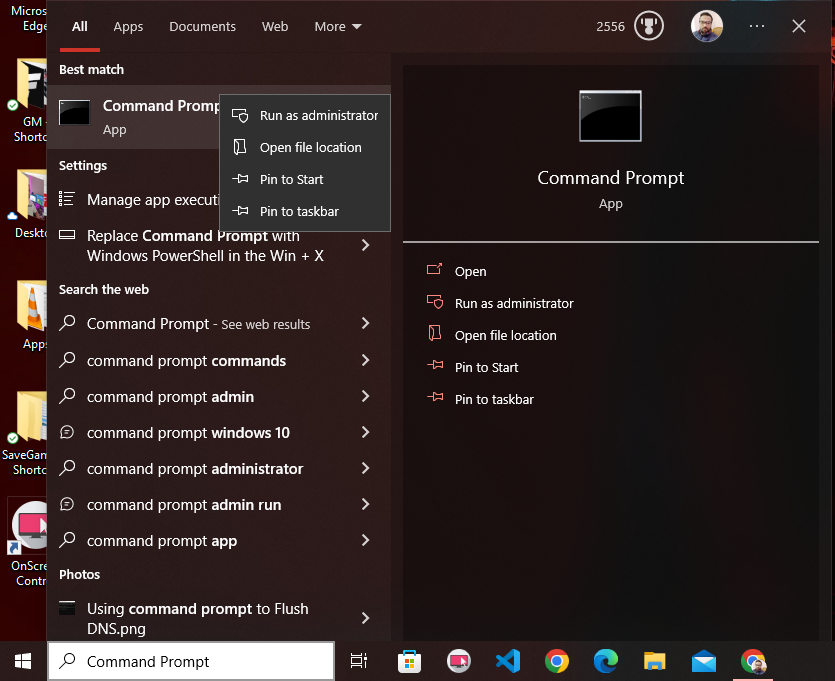This screenshot has height=681, width=835.
Task: Choose Pin to Start in context menu
Action: pos(305,179)
